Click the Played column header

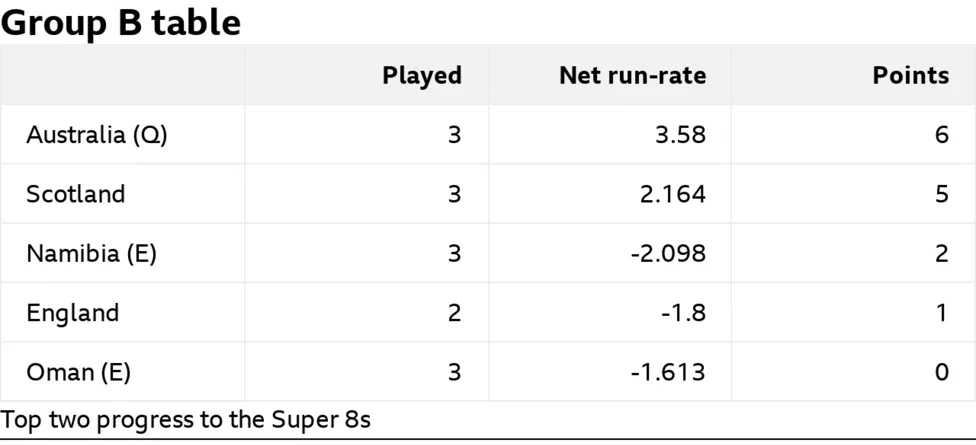[422, 76]
